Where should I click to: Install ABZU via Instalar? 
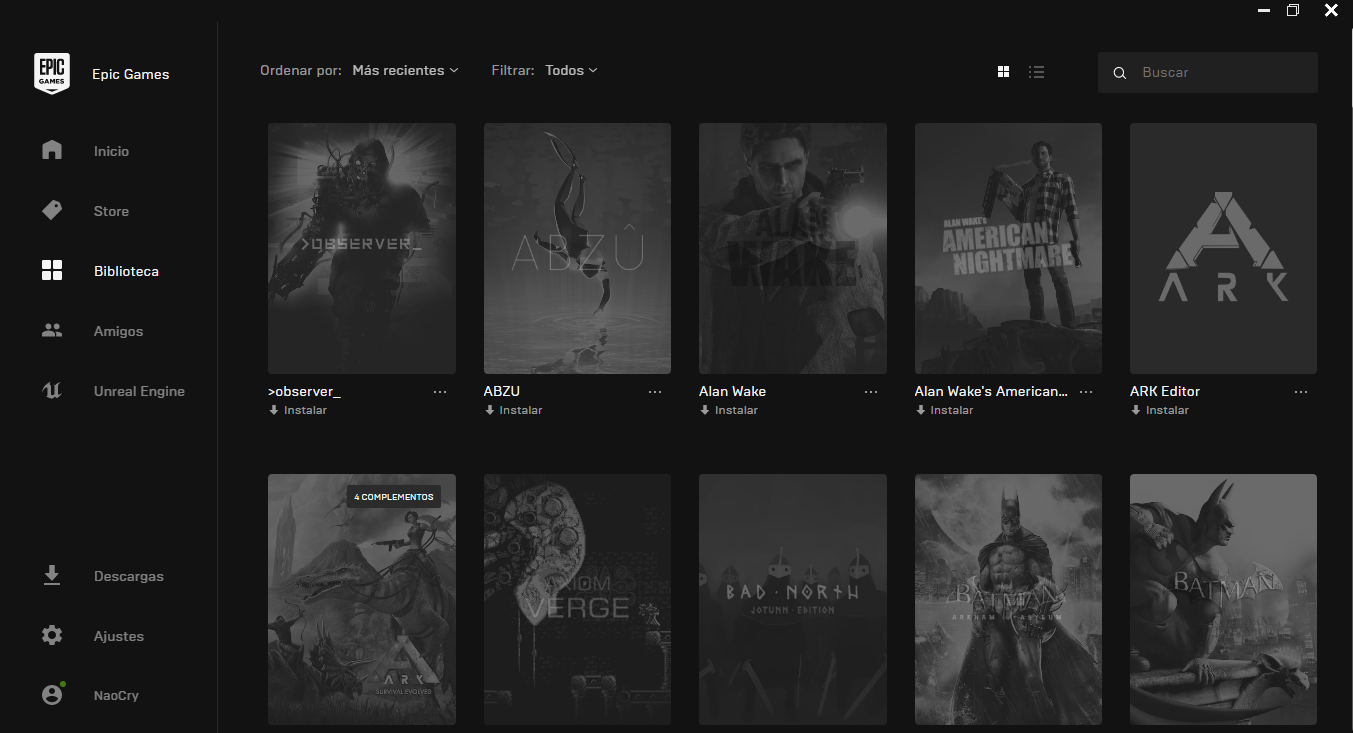[x=513, y=410]
